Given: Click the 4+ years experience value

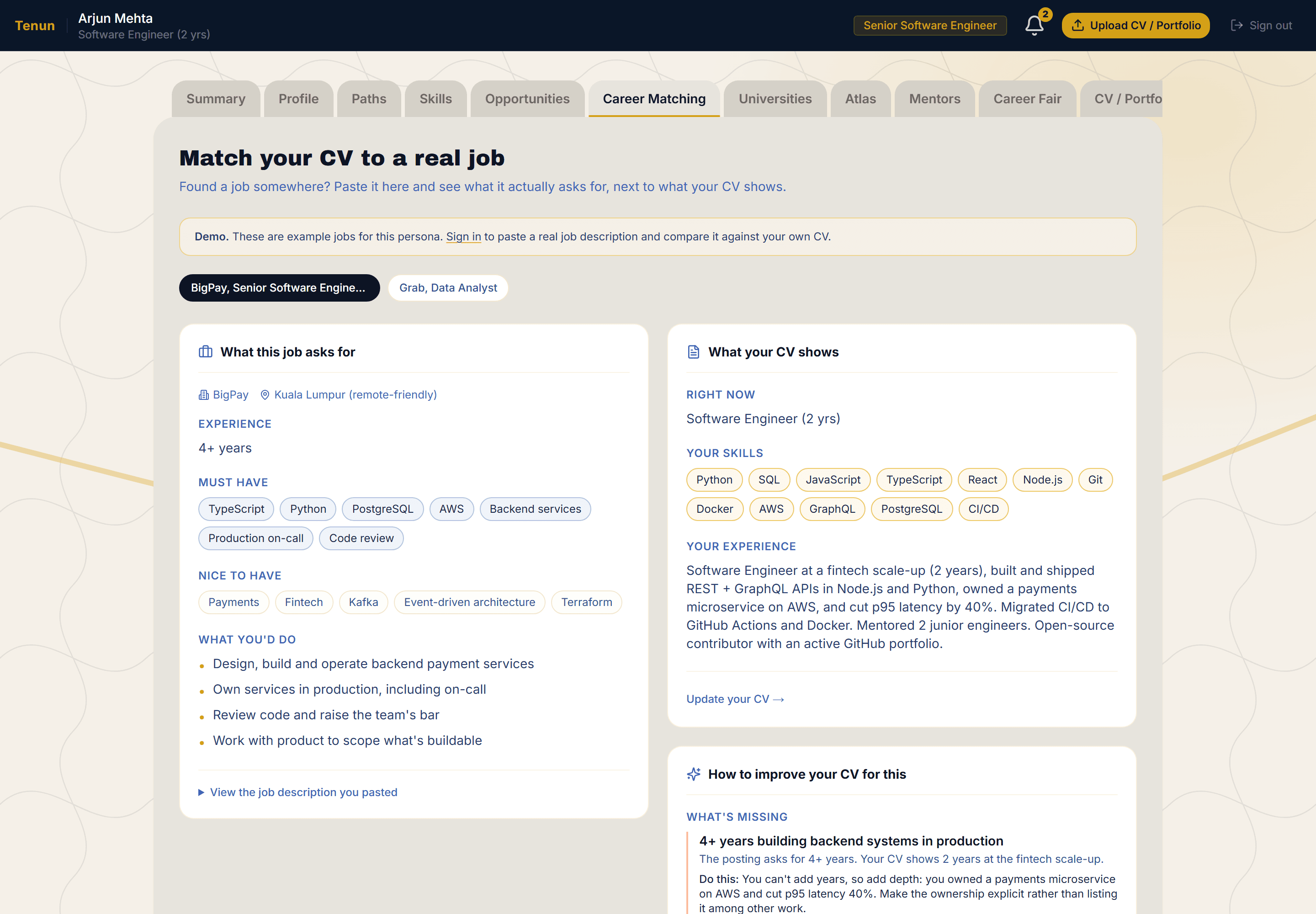Looking at the screenshot, I should click(225, 448).
